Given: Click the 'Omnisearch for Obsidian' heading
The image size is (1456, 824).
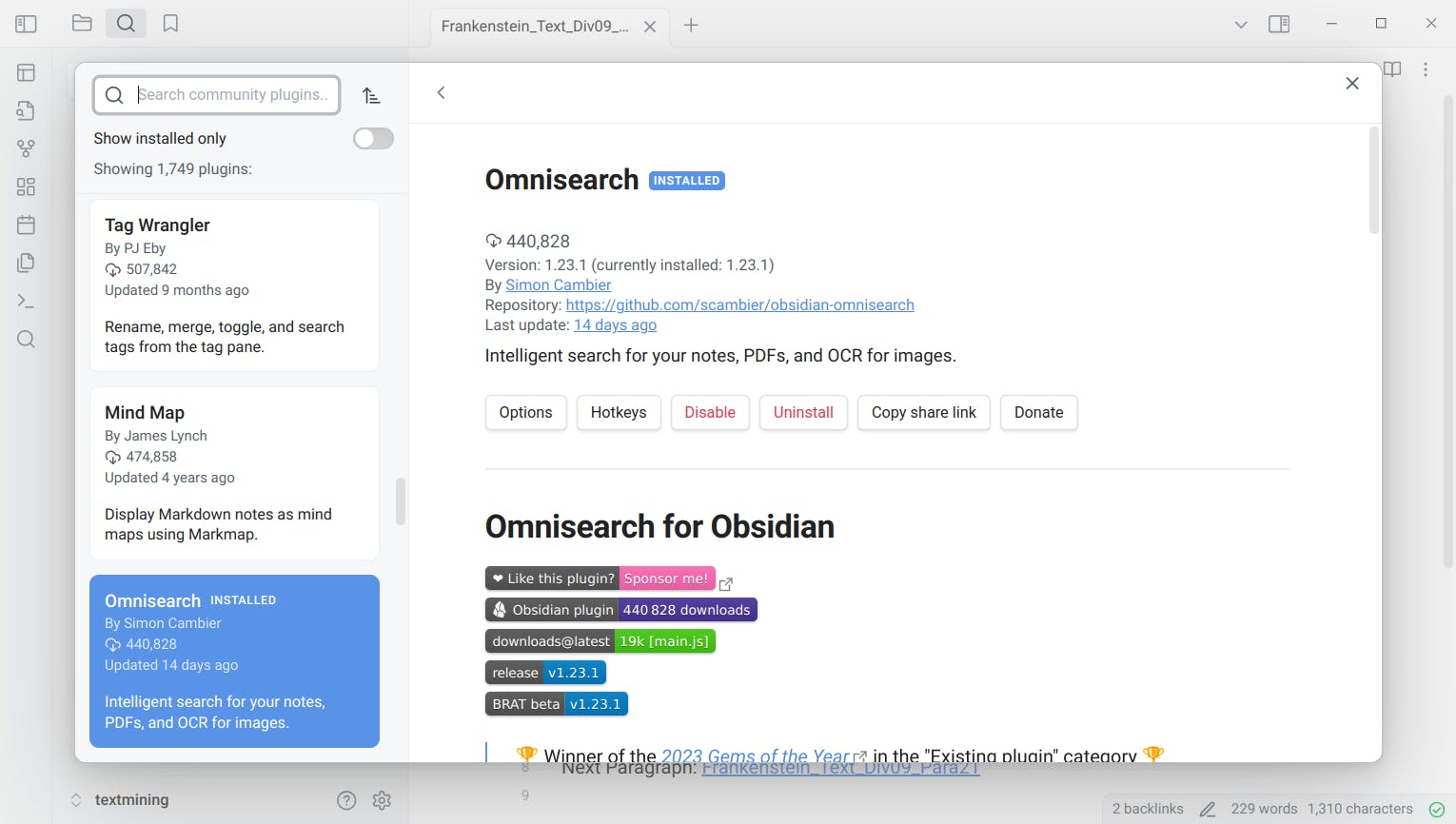Looking at the screenshot, I should (659, 526).
